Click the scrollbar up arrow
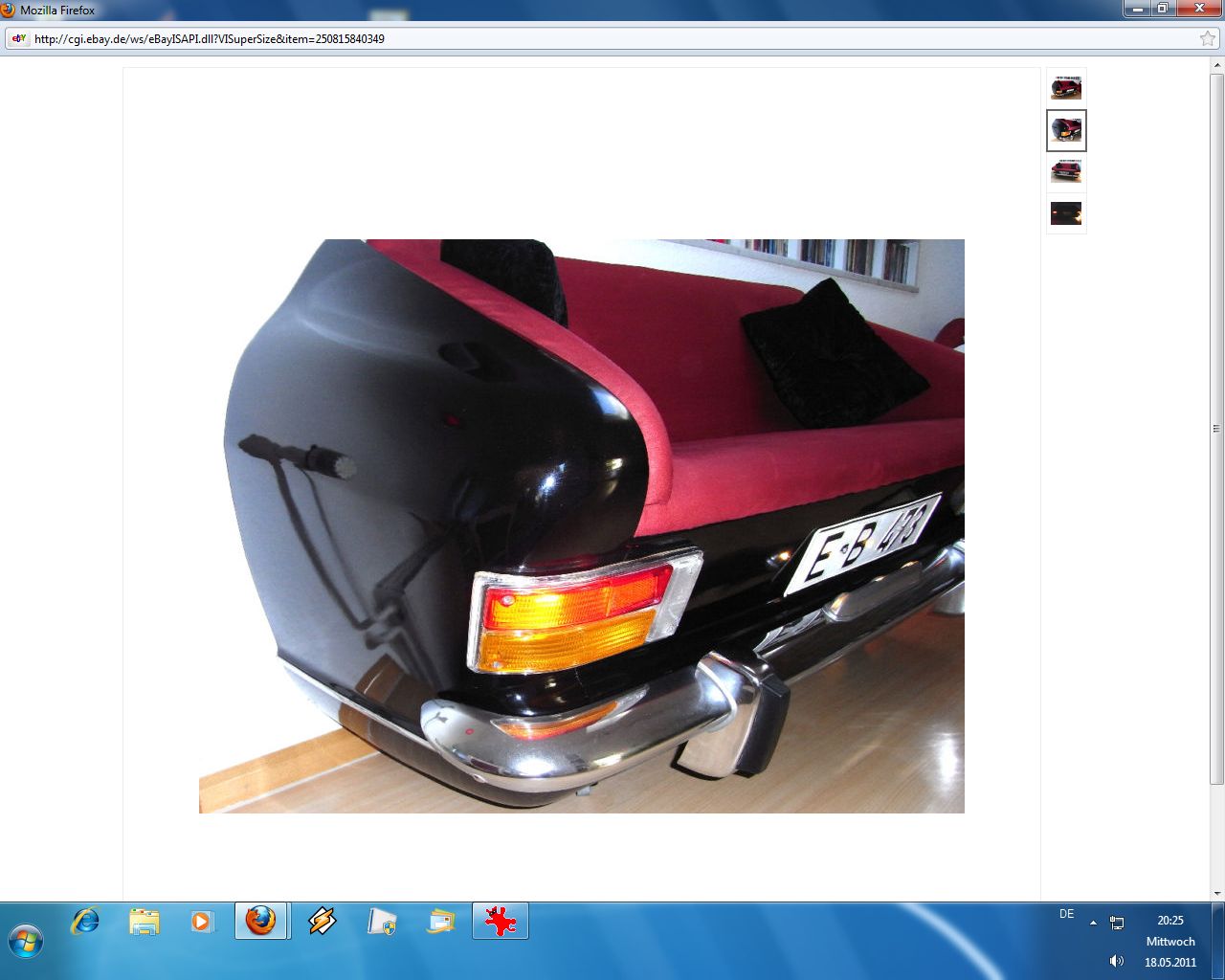1225x980 pixels. tap(1216, 66)
